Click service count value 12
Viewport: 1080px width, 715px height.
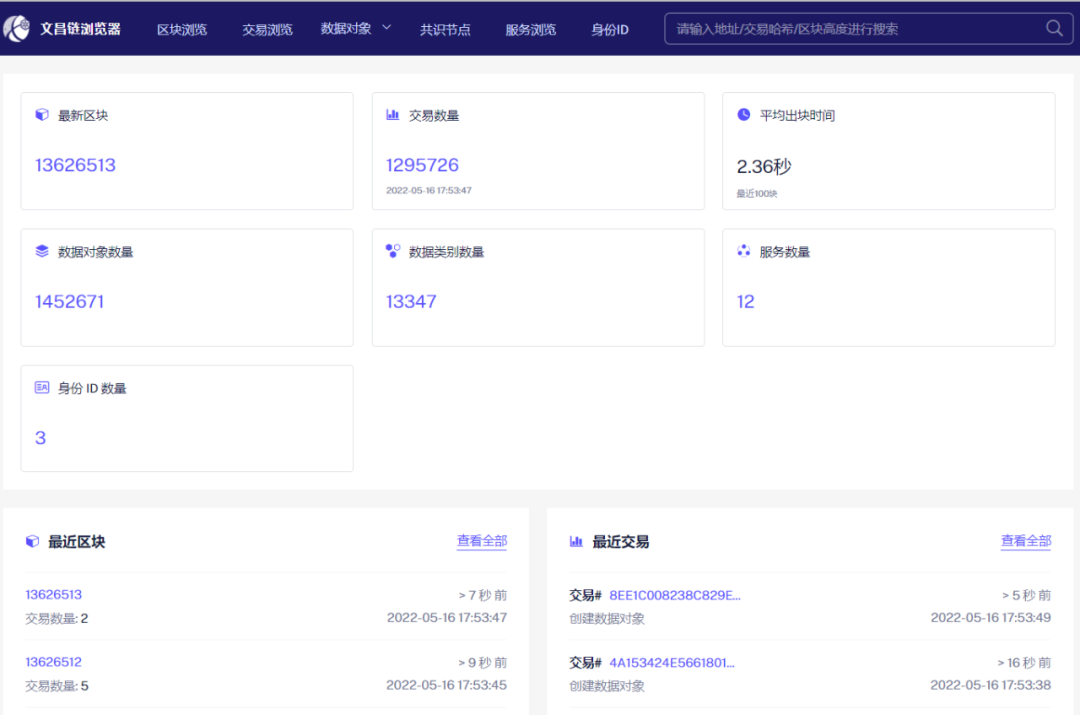click(x=746, y=302)
